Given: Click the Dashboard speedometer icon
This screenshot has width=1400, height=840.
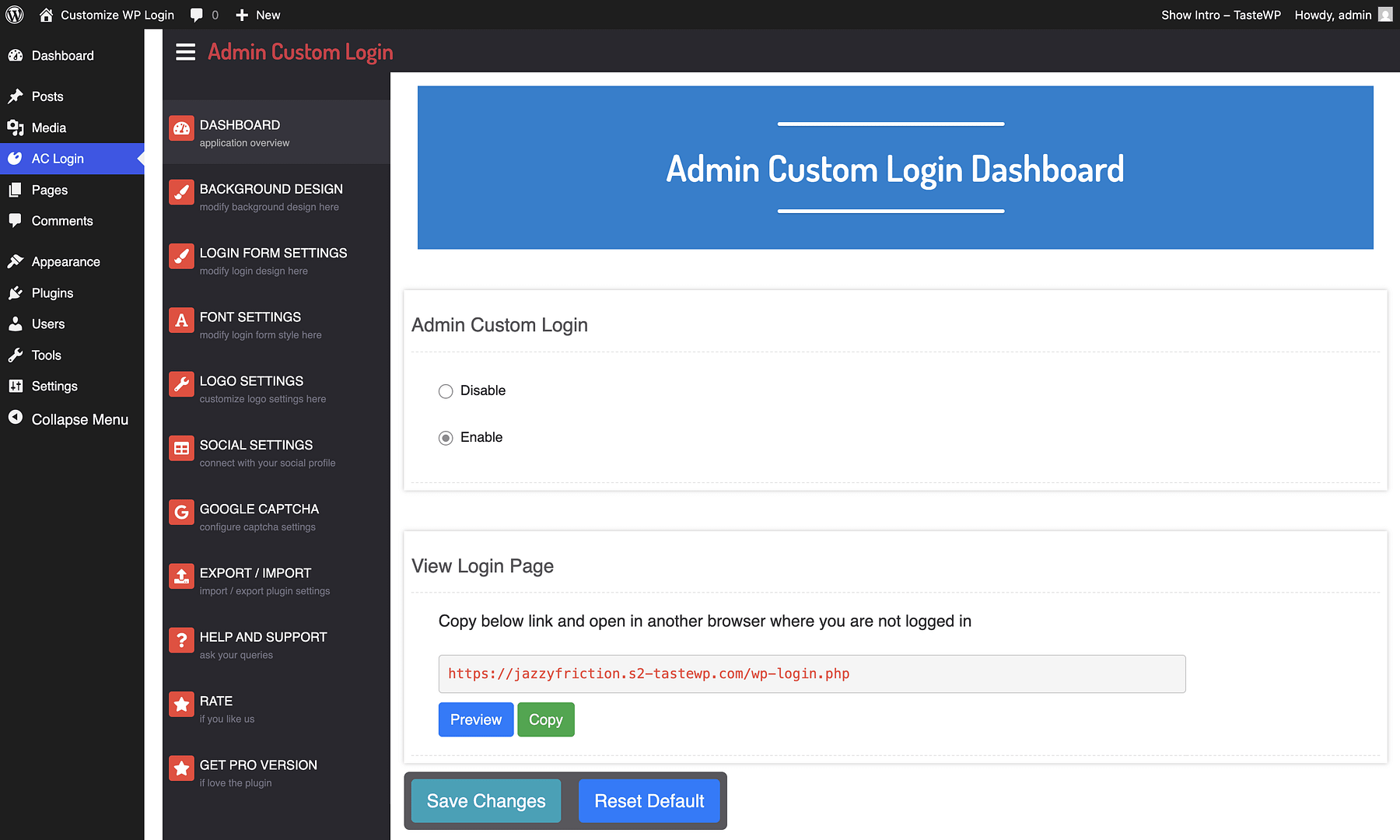Looking at the screenshot, I should tap(181, 128).
